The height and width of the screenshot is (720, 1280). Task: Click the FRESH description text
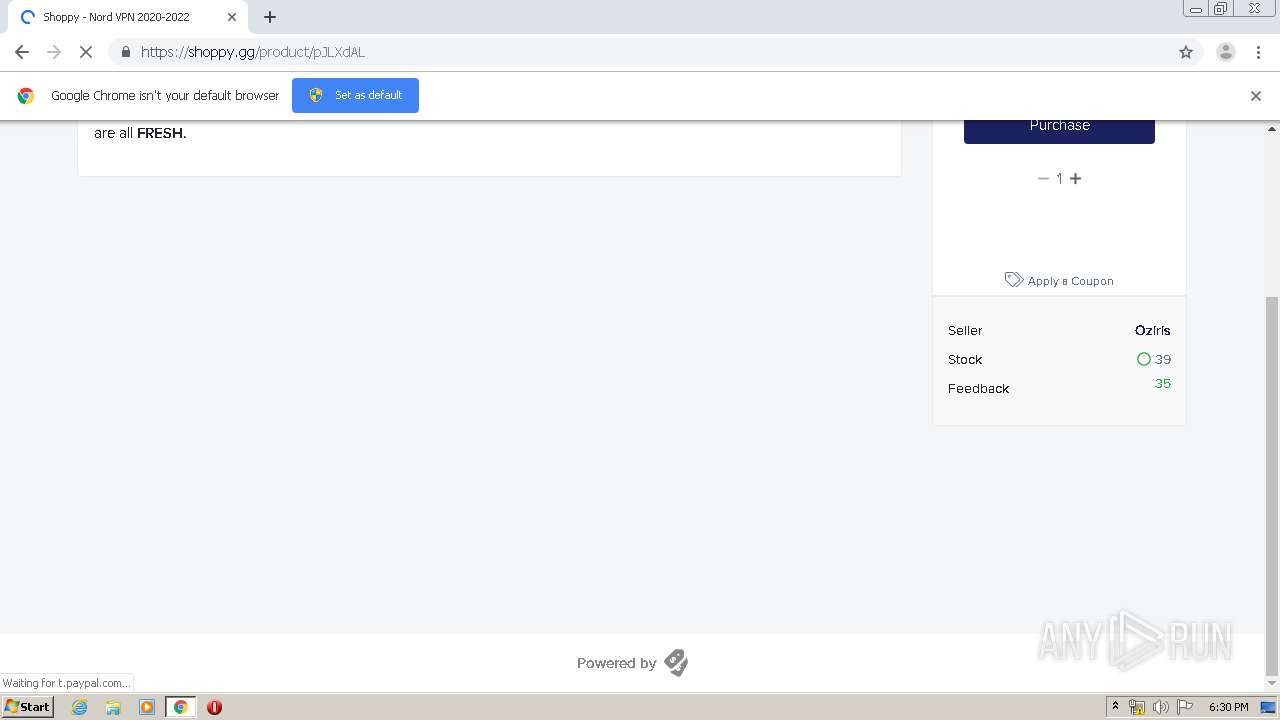[x=161, y=133]
